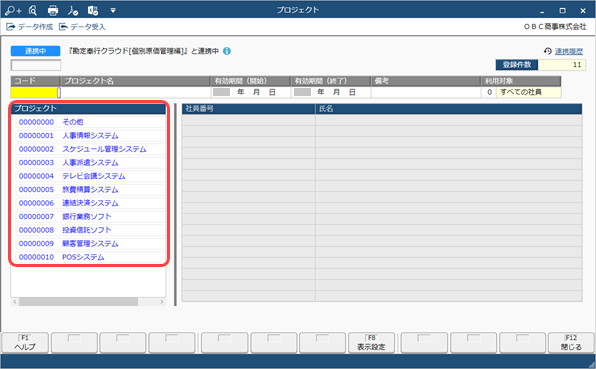Click the 社員番号 column header
596x369 pixels.
tap(249, 109)
